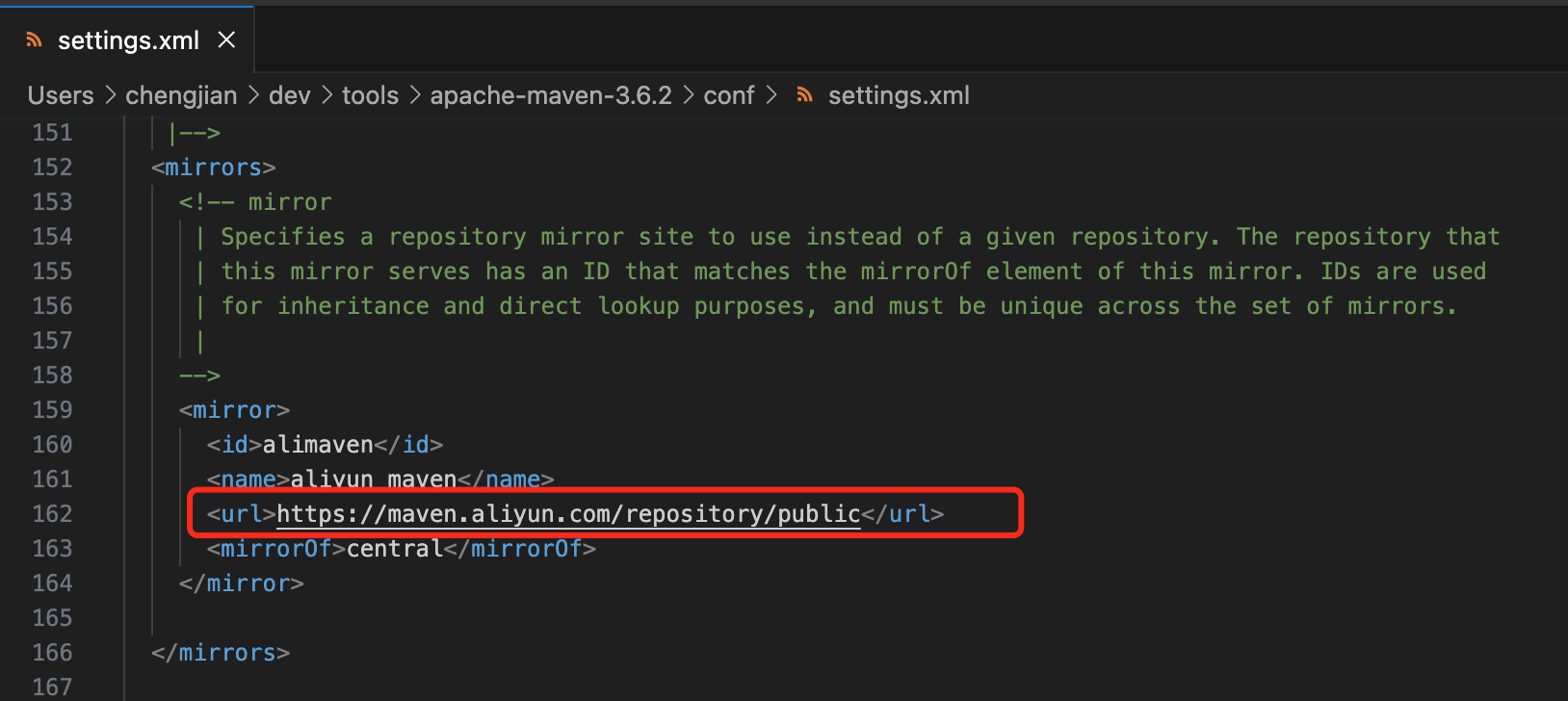1568x701 pixels.
Task: Open the chengjian breadcrumb segment
Action: [x=181, y=95]
